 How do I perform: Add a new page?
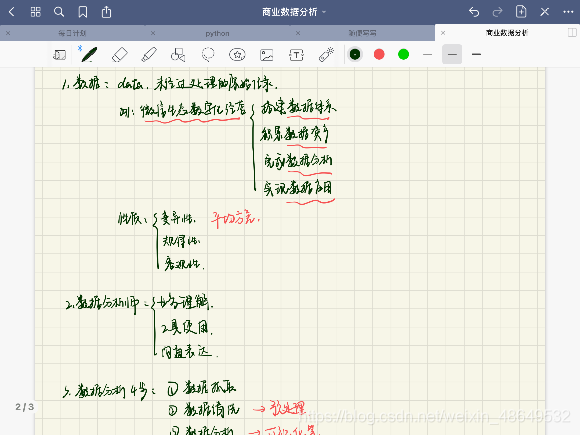click(521, 12)
